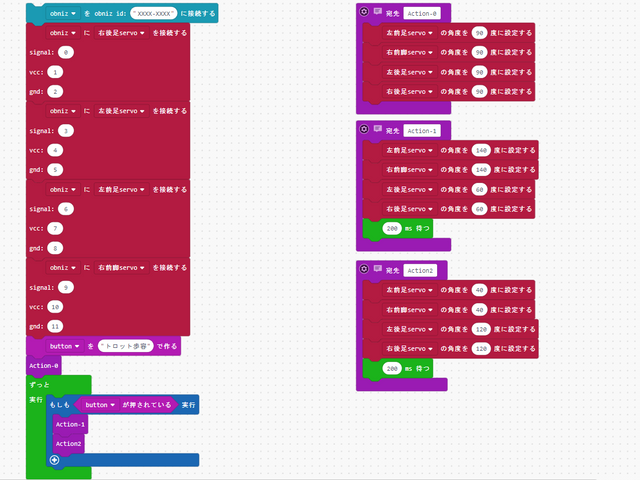
Task: Edit the function name field Action2
Action: click(420, 270)
